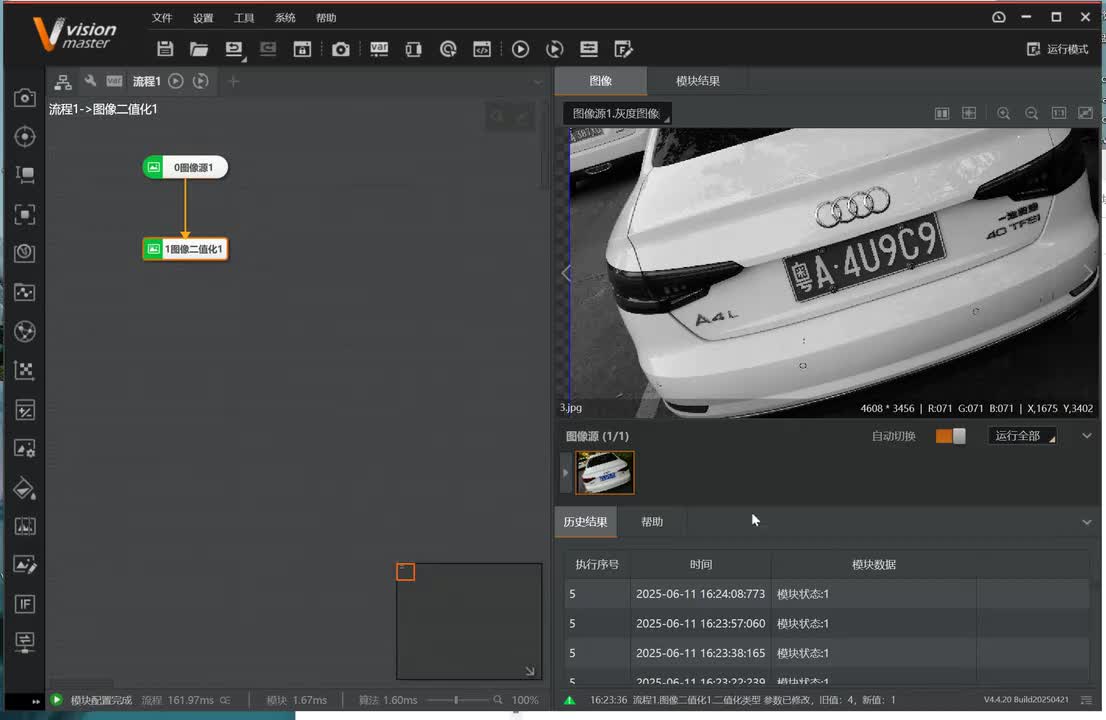Collapse the image source panel chevron
This screenshot has width=1106, height=720.
[x=1087, y=436]
